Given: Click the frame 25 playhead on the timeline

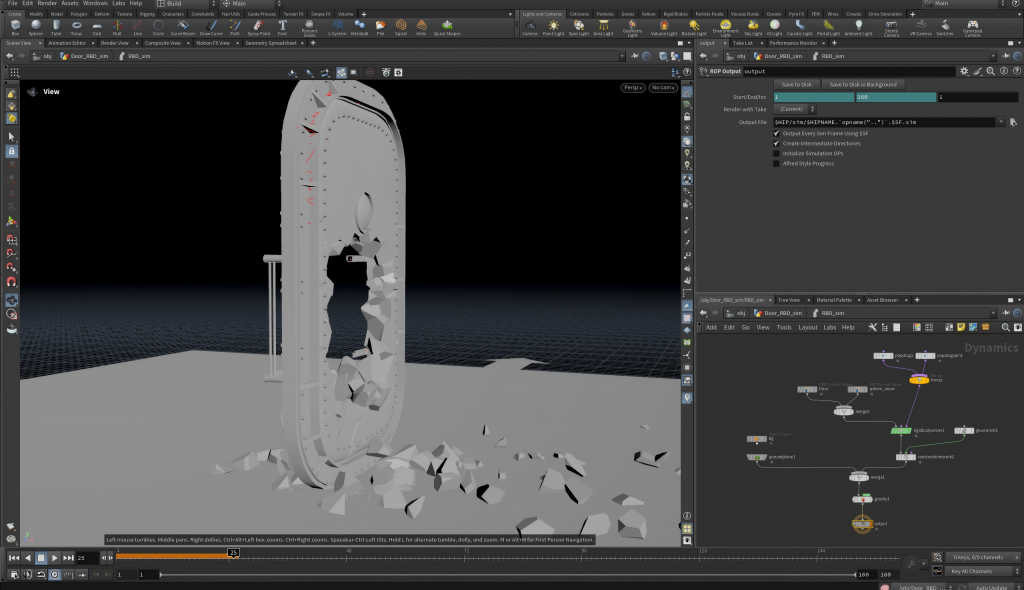Looking at the screenshot, I should pos(233,553).
